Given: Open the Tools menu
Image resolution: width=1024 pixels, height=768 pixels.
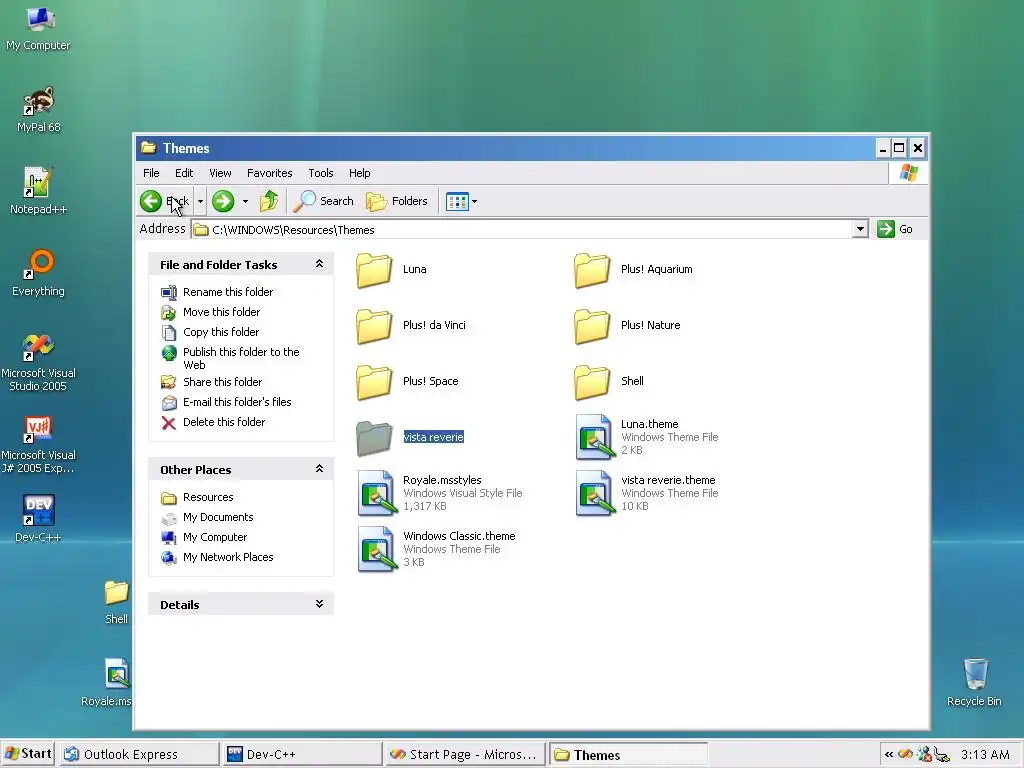Looking at the screenshot, I should [321, 173].
